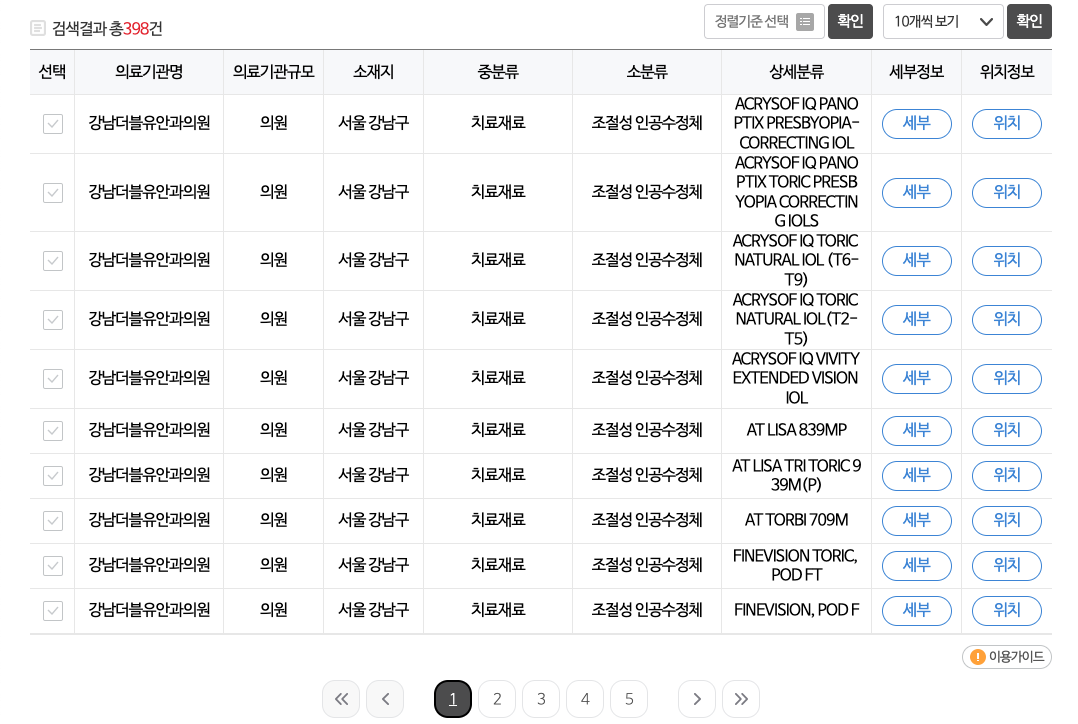This screenshot has height=724, width=1078.
Task: Click the orange exclamation icon on 이용가이드
Action: pyautogui.click(x=978, y=657)
